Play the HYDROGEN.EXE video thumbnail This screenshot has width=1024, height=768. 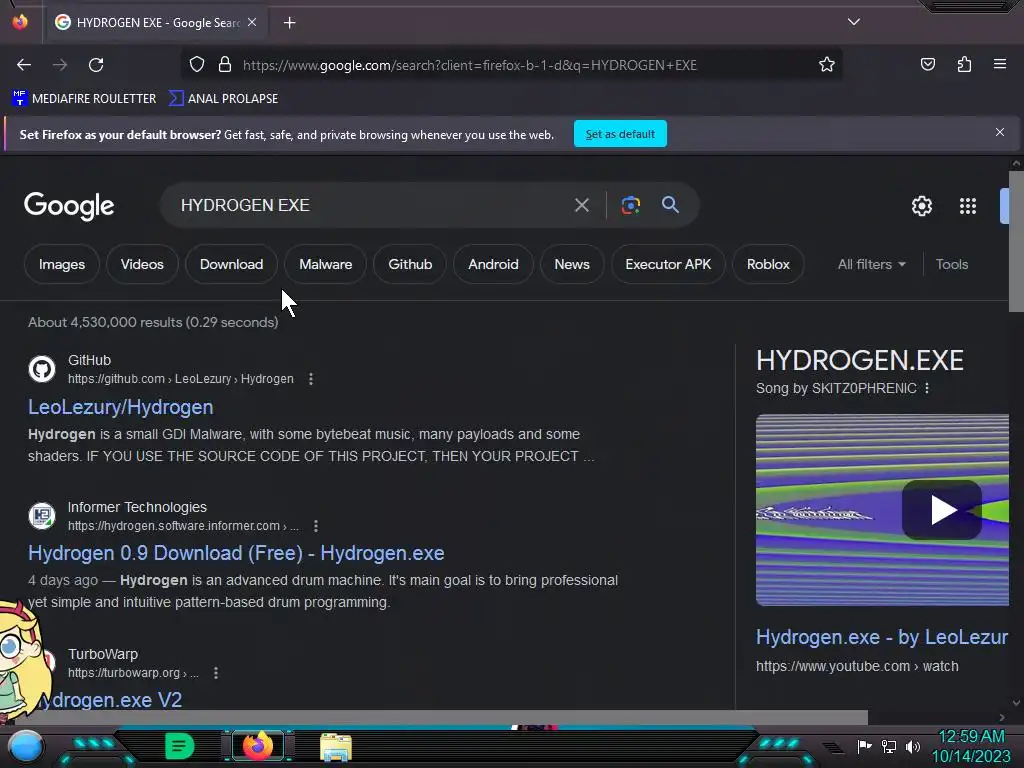click(941, 510)
